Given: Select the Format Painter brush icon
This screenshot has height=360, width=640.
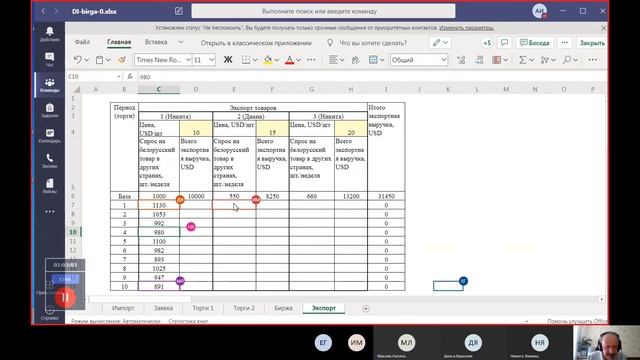Looking at the screenshot, I should pos(122,60).
